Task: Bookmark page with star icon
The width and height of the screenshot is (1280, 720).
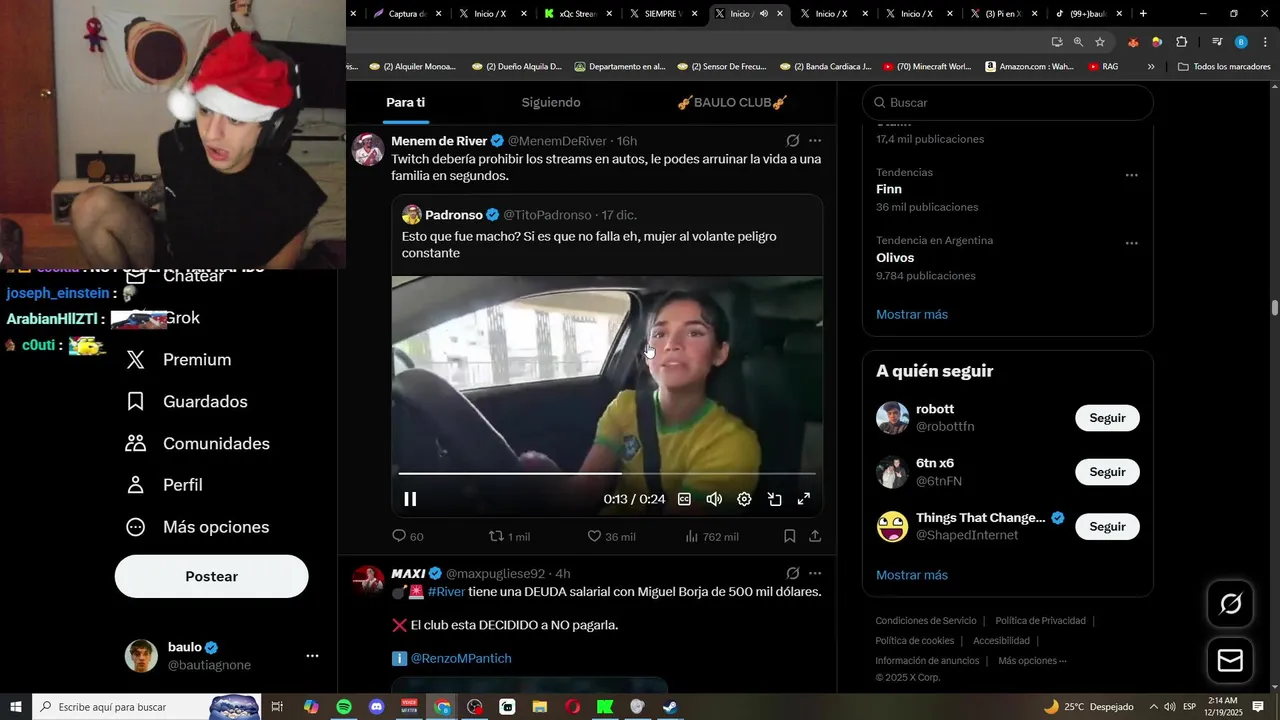Action: [x=1100, y=42]
